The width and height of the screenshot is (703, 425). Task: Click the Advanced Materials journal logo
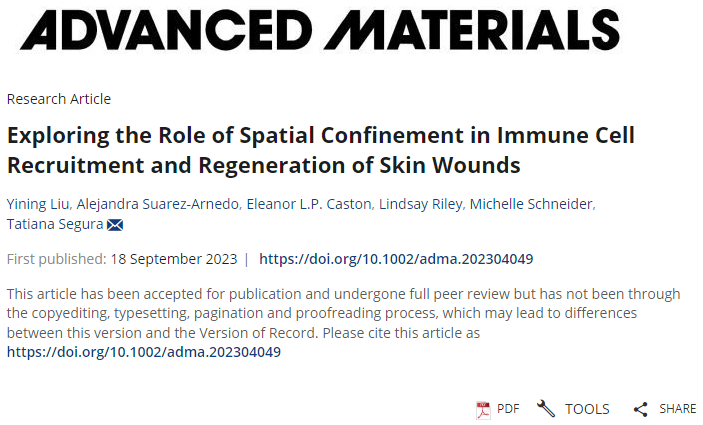(319, 30)
